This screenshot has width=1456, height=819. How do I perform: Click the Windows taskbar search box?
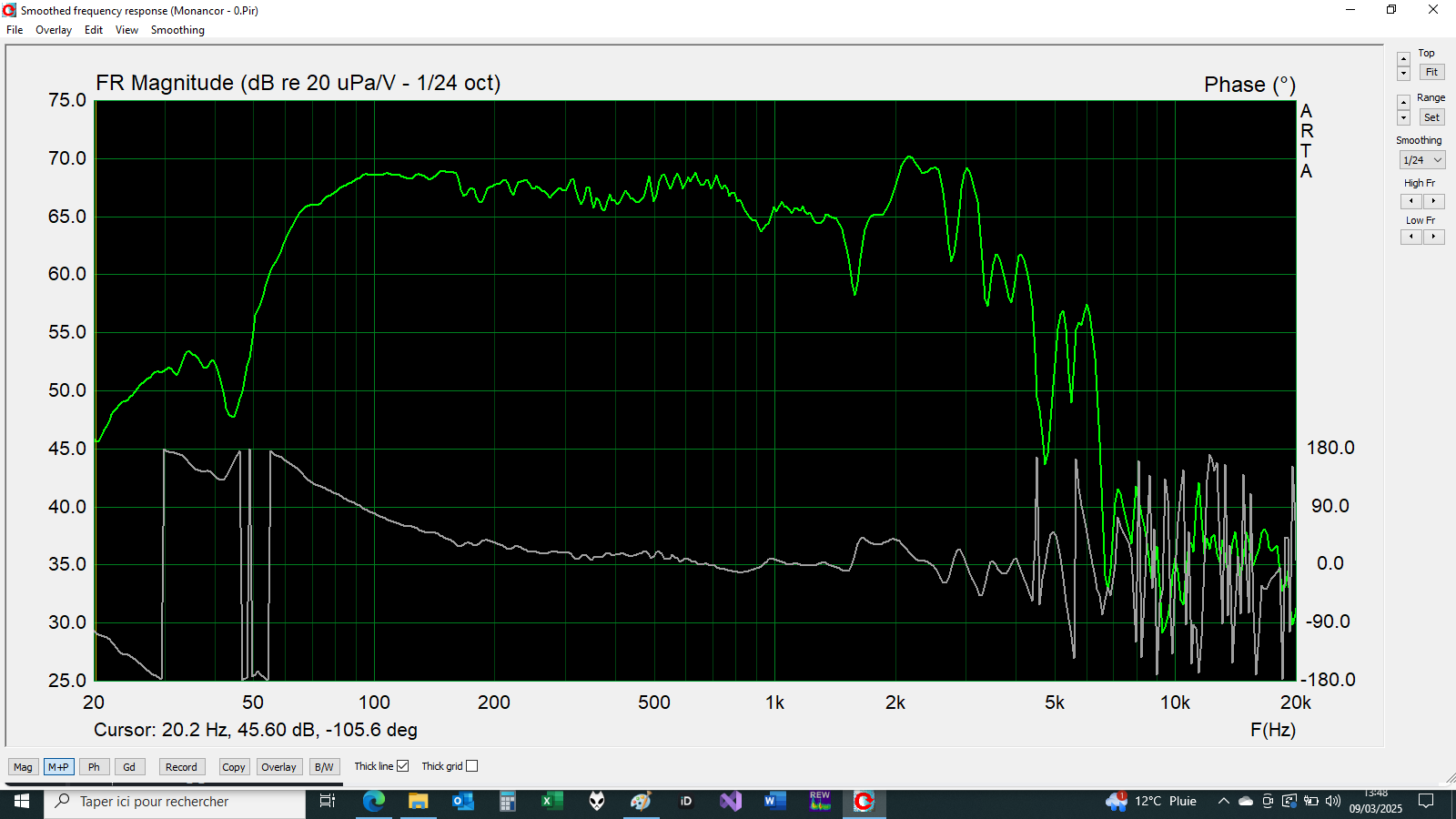pos(175,801)
